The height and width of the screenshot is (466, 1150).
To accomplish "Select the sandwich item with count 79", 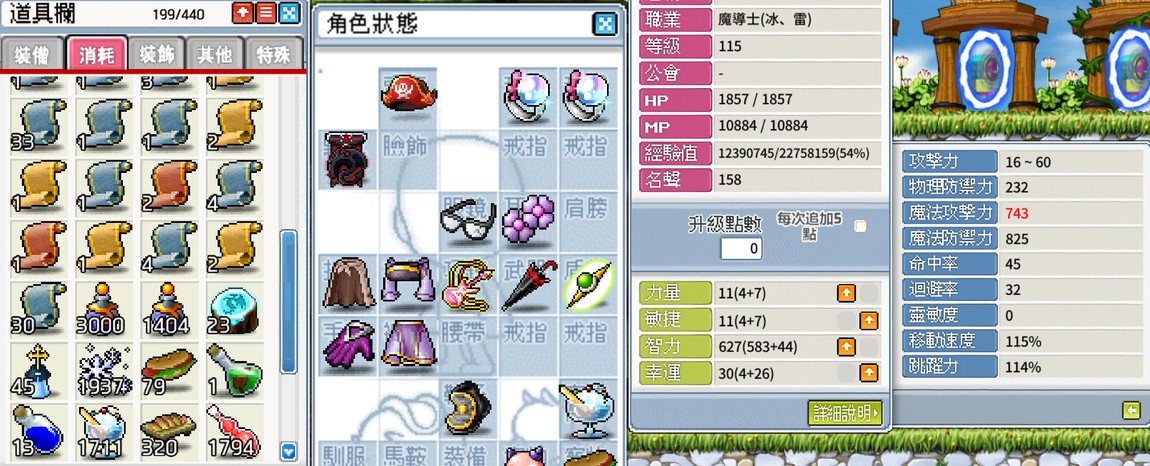I will coord(168,368).
